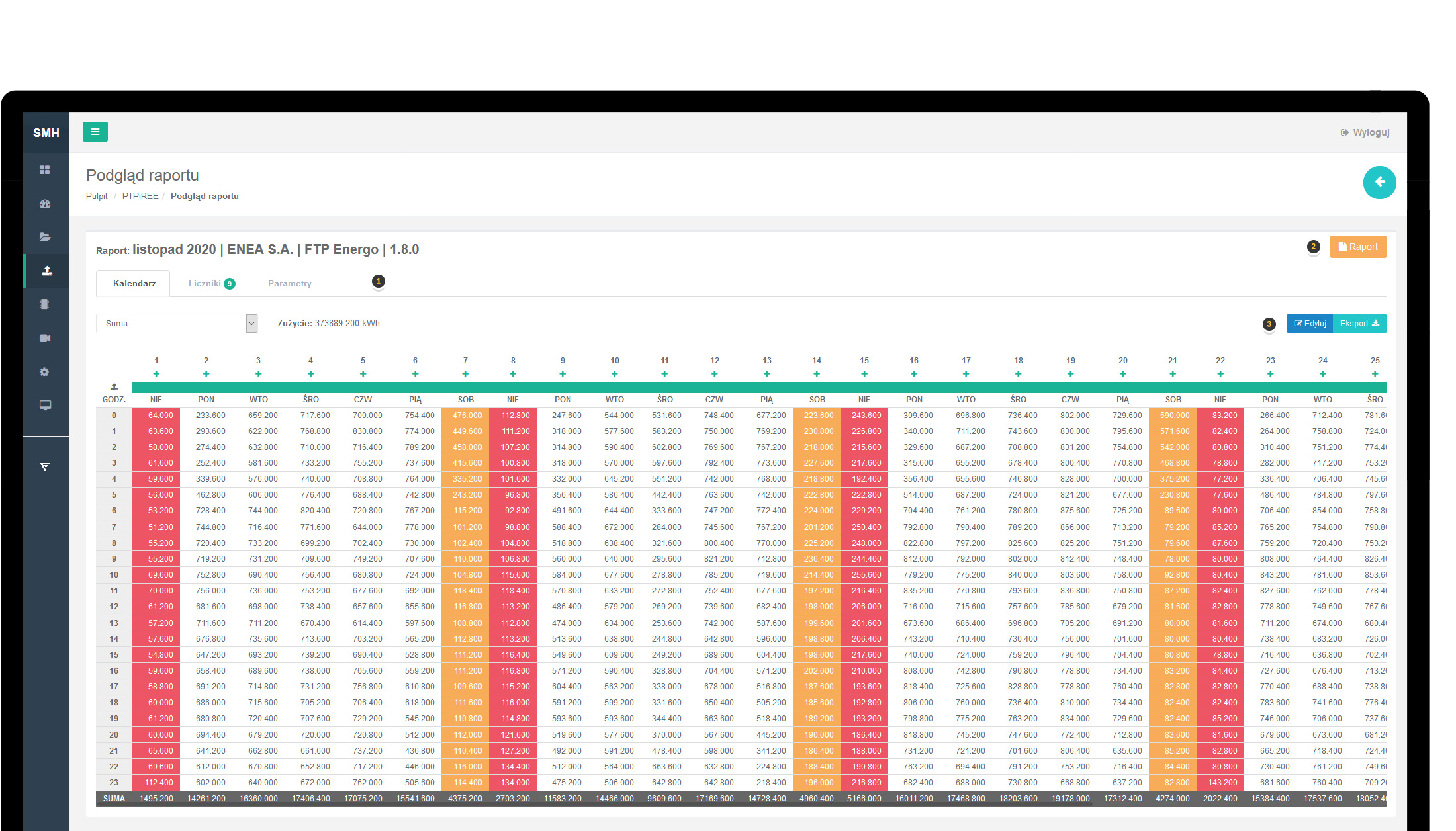Expand day 1 with the plus icon
Screen dimensions: 1456x831
pos(156,374)
